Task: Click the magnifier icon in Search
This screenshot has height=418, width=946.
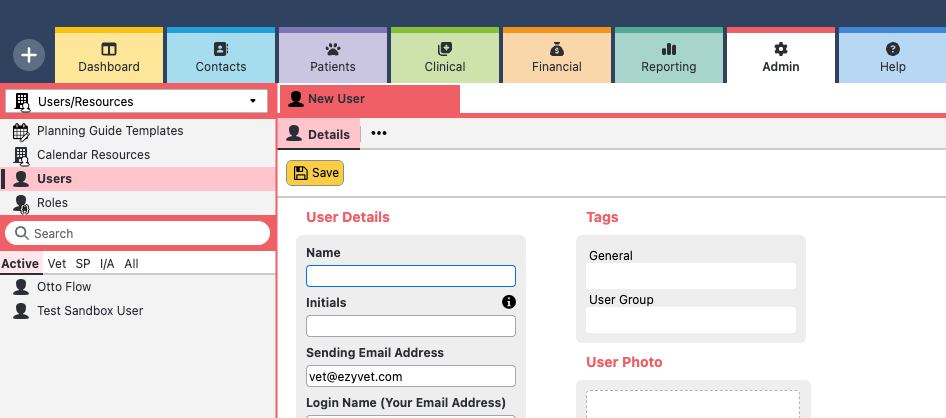Action: 21,233
